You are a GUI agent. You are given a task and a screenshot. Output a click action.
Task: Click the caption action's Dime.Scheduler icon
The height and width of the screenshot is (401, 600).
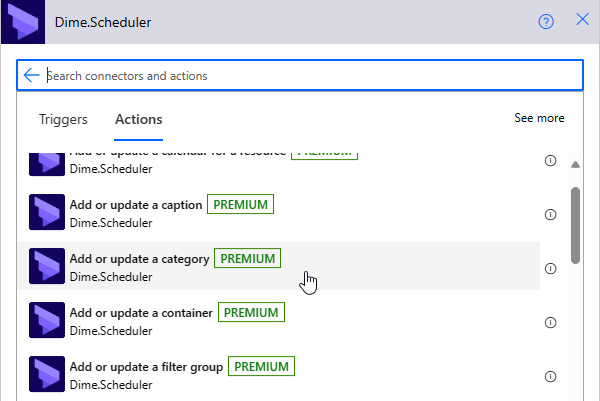pos(47,213)
